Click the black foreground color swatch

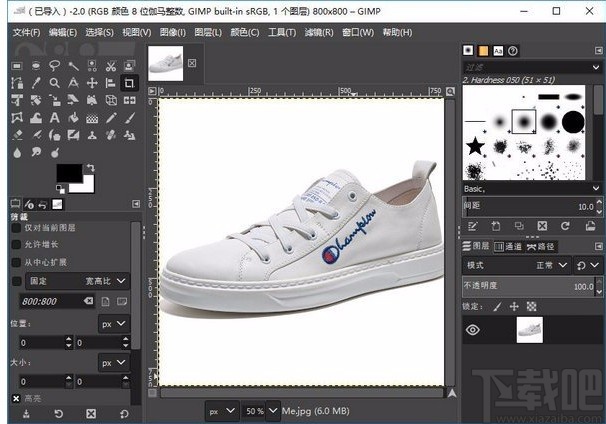pos(68,173)
